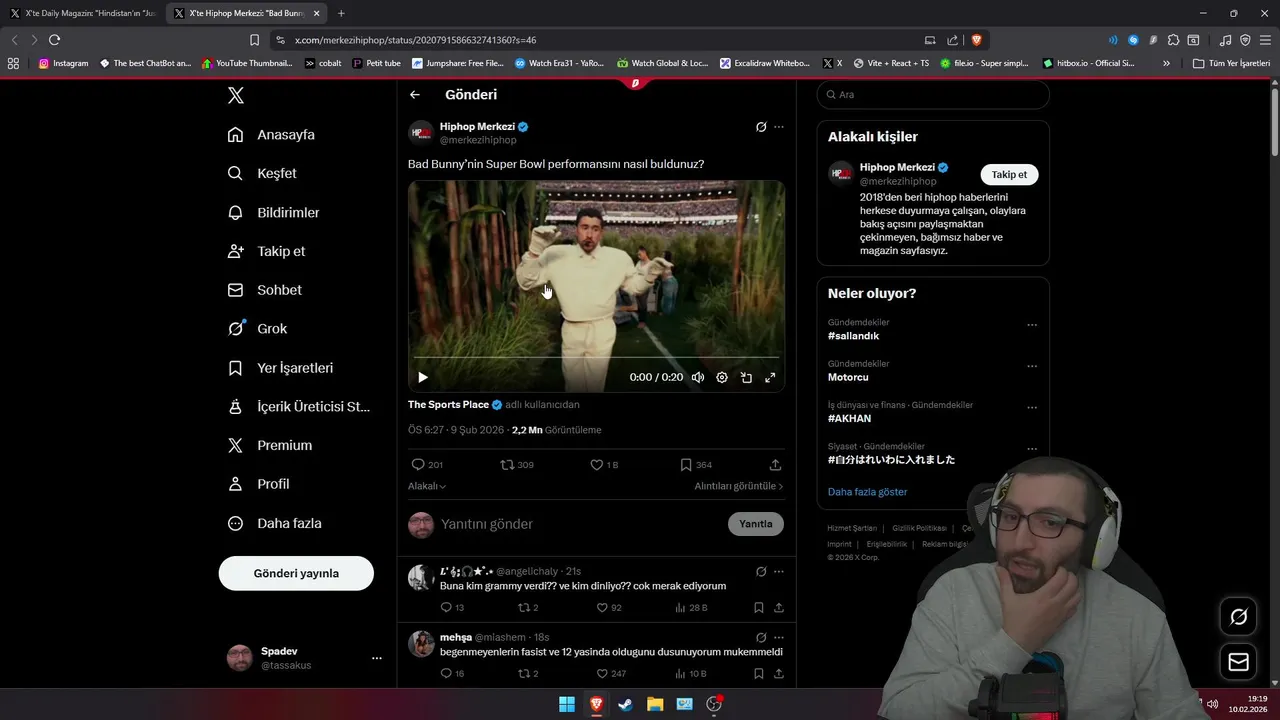This screenshot has height=720, width=1280.
Task: Open Bildirimler notifications
Action: pos(274,213)
